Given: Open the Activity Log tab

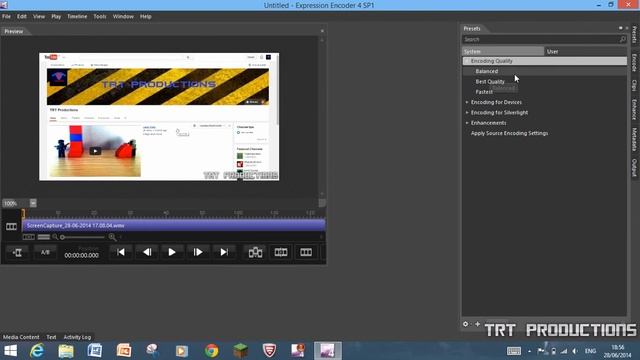Looking at the screenshot, I should click(77, 337).
